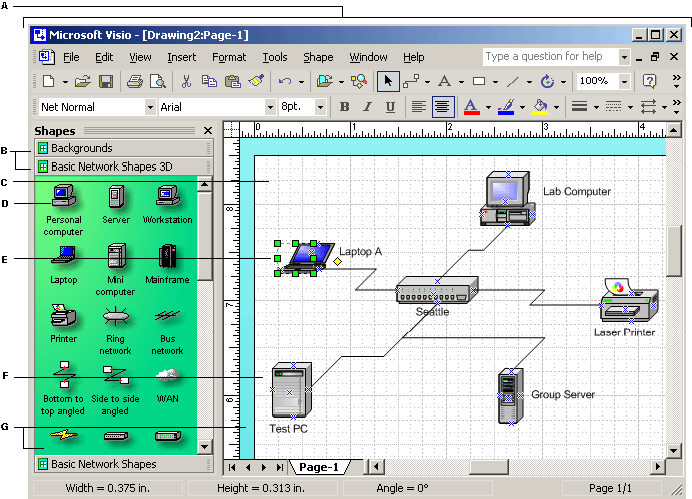Expand the Connector tool options arrow
This screenshot has width=692, height=499.
[427, 82]
